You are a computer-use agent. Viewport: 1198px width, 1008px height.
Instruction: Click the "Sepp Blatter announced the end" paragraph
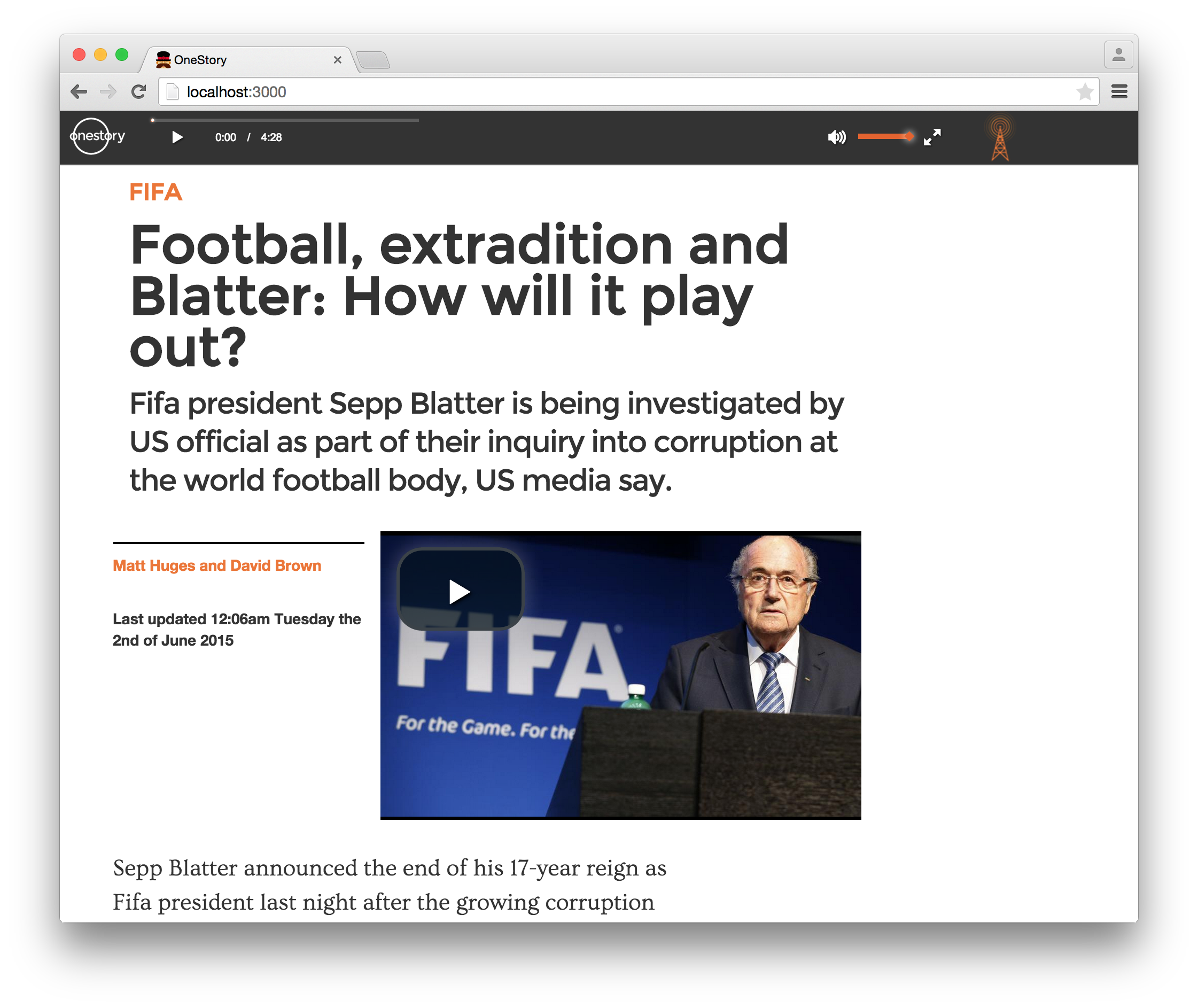pyautogui.click(x=390, y=885)
